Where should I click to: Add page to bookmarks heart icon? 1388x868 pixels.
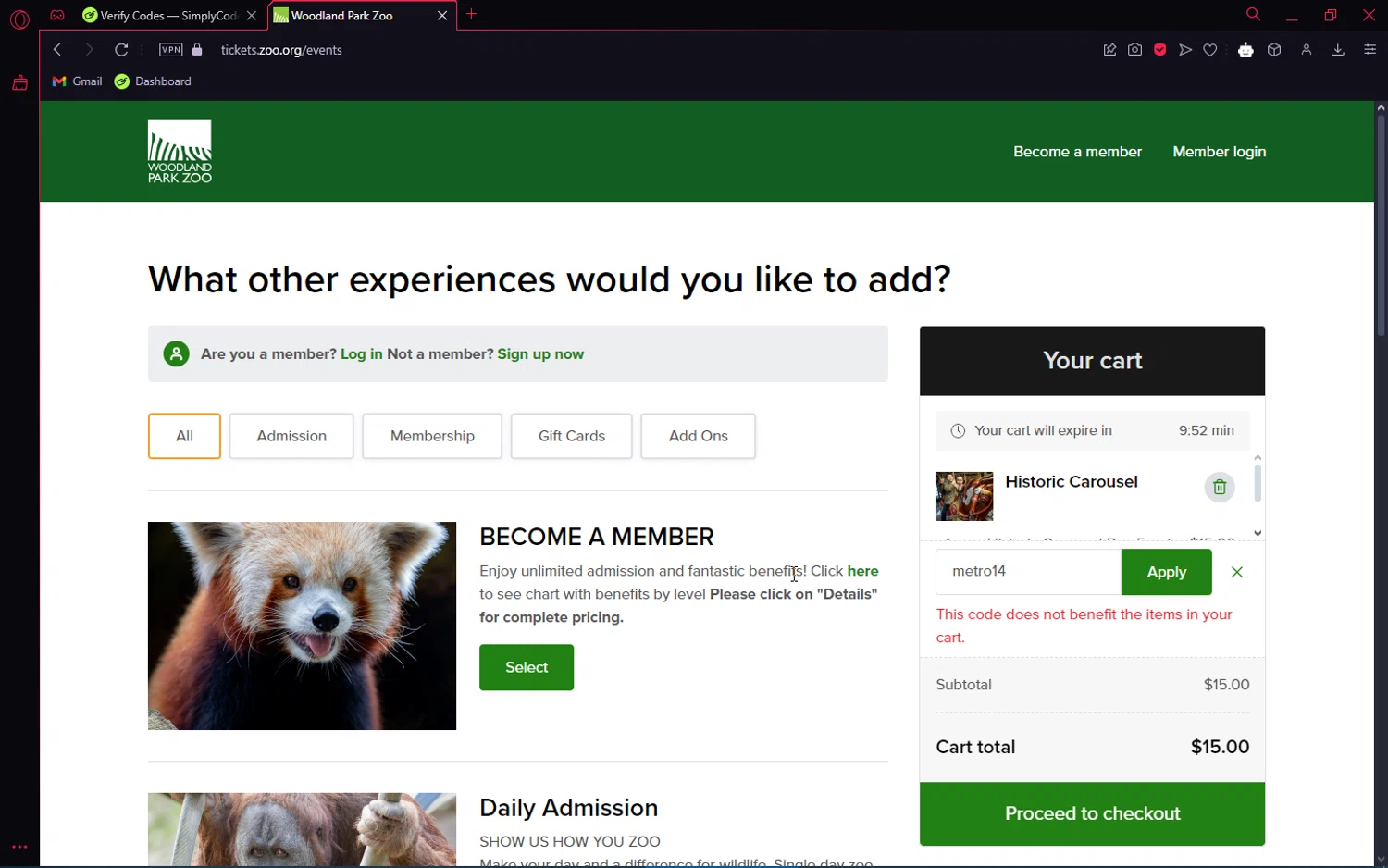pos(1210,50)
